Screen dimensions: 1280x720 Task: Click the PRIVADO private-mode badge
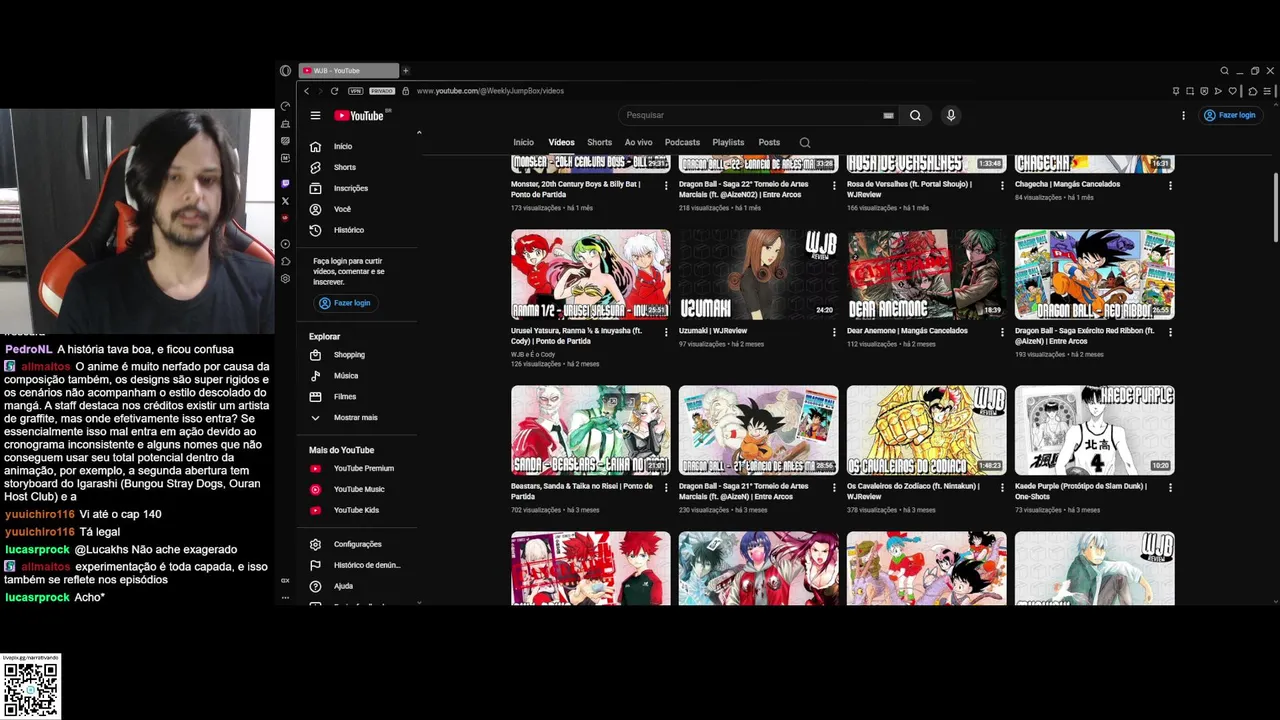382,91
